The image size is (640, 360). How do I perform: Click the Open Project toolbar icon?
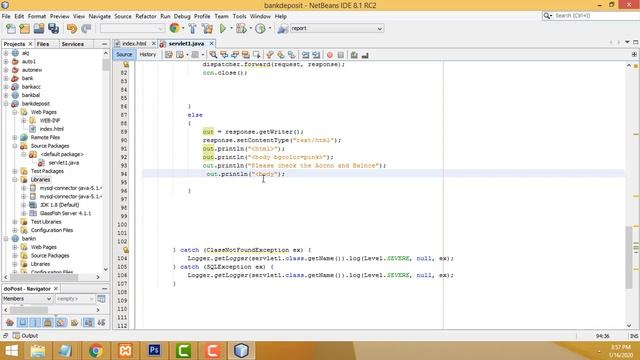(39, 29)
